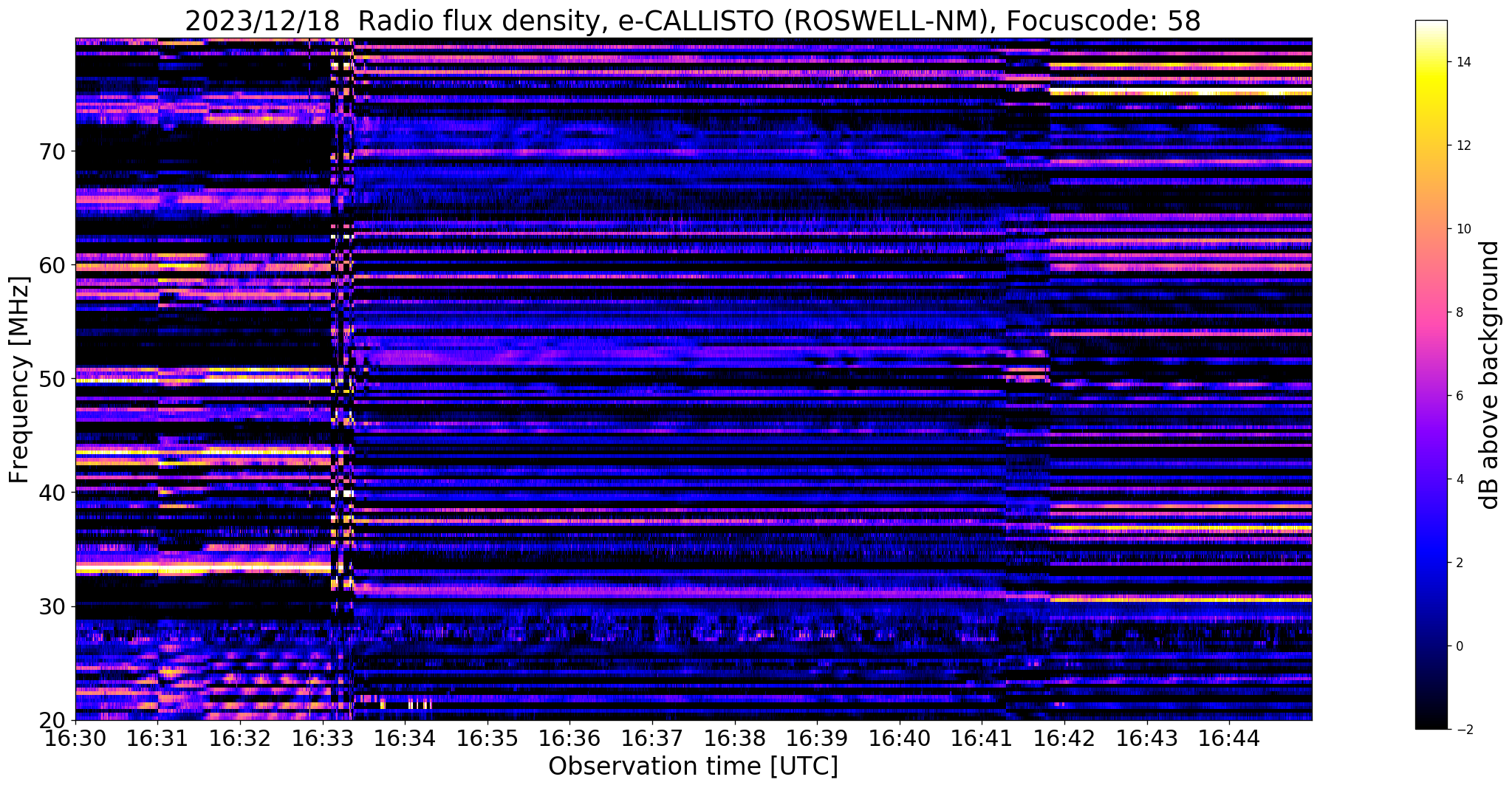Click the colorbar tick label 12

pos(1463,145)
